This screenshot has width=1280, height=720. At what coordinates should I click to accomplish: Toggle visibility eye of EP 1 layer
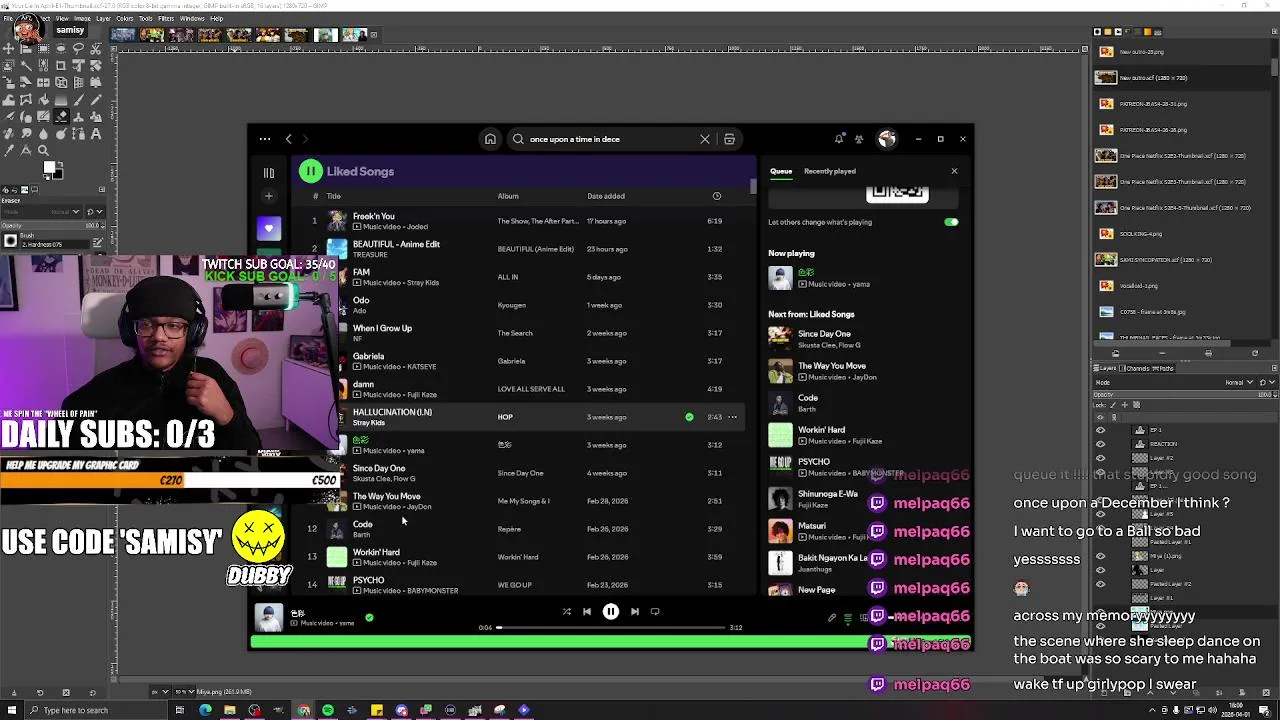(1100, 430)
